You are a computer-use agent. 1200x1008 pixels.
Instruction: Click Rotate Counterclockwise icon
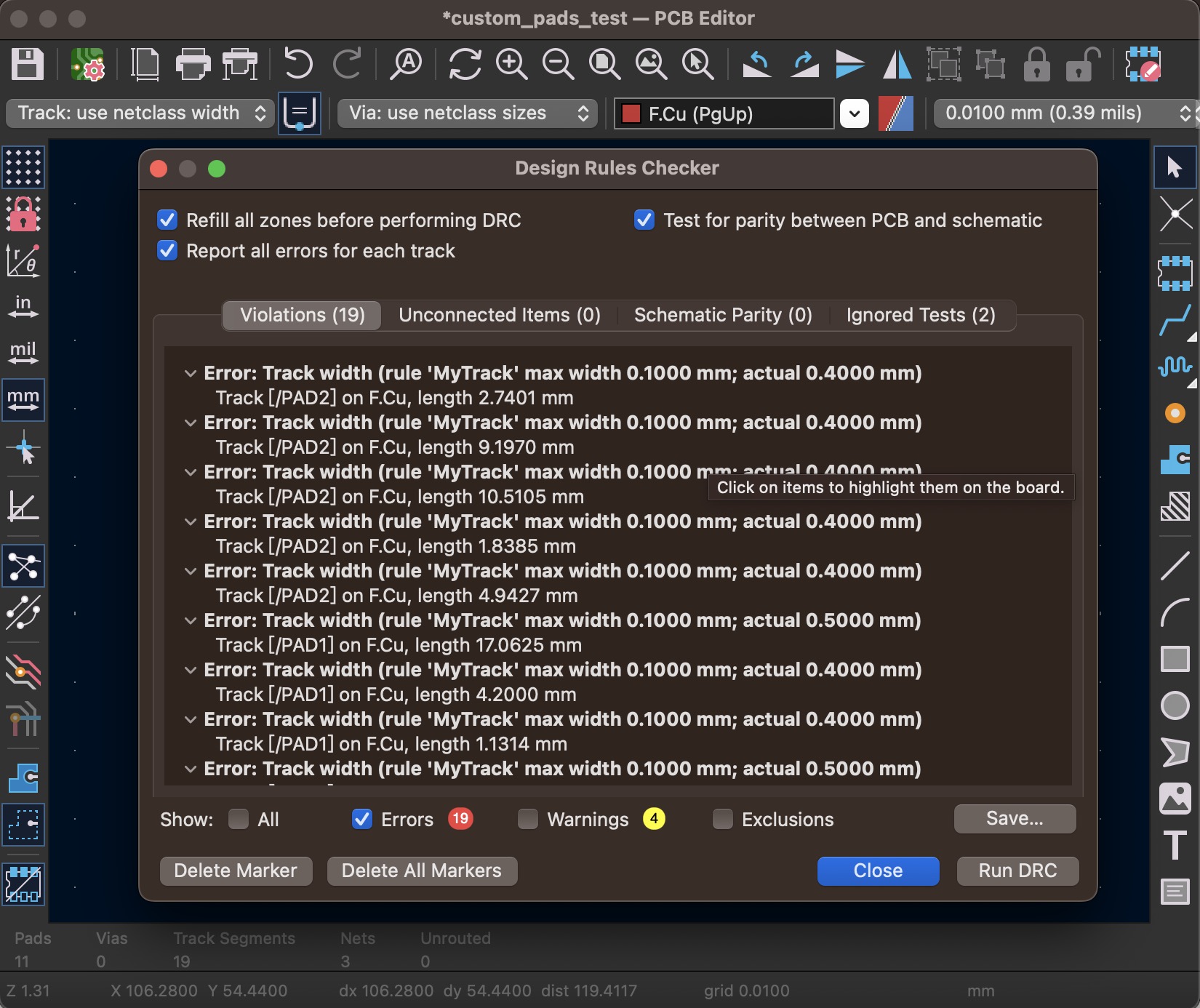(x=756, y=64)
